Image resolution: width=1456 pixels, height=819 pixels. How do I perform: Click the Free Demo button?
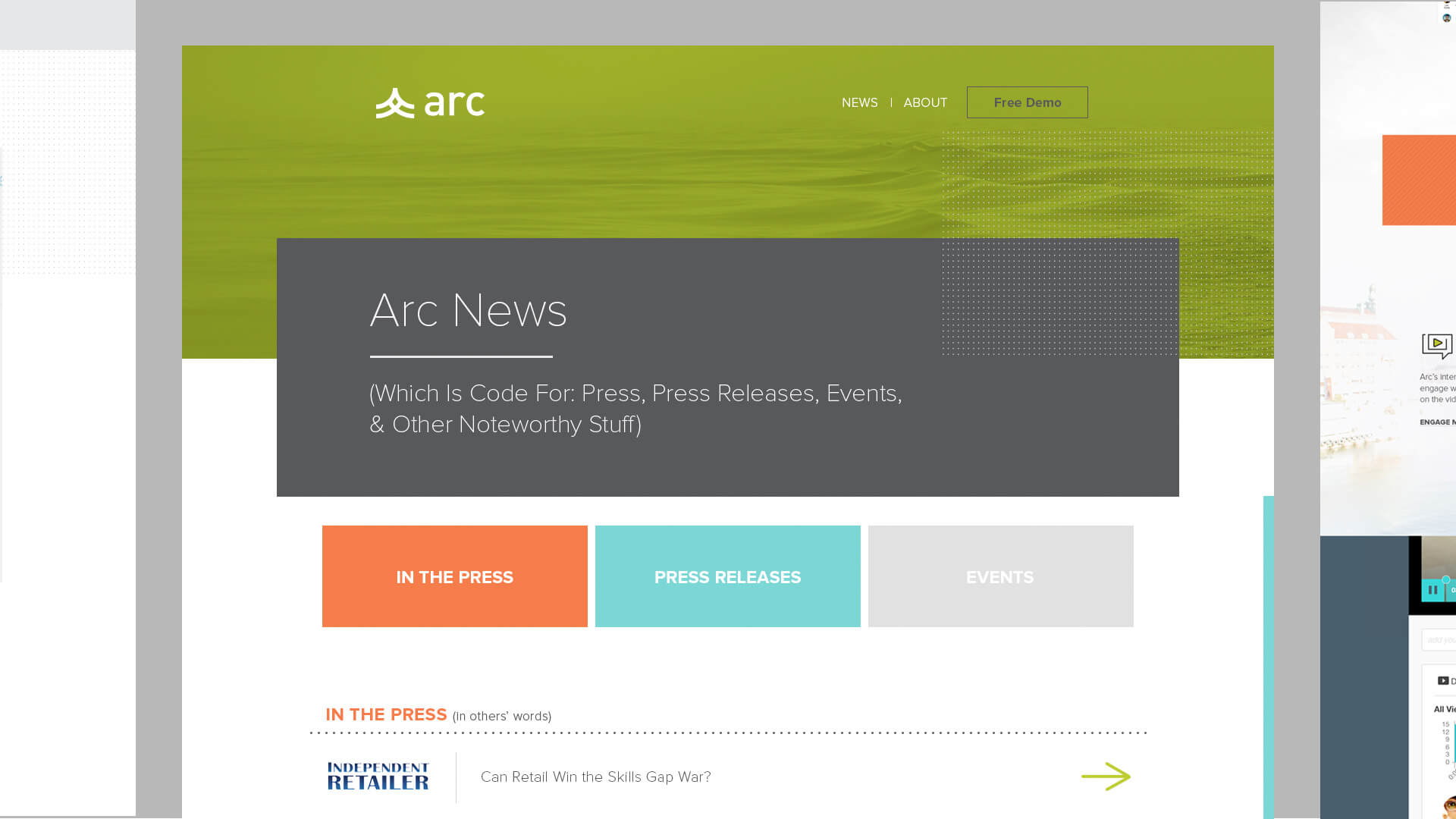[1027, 101]
